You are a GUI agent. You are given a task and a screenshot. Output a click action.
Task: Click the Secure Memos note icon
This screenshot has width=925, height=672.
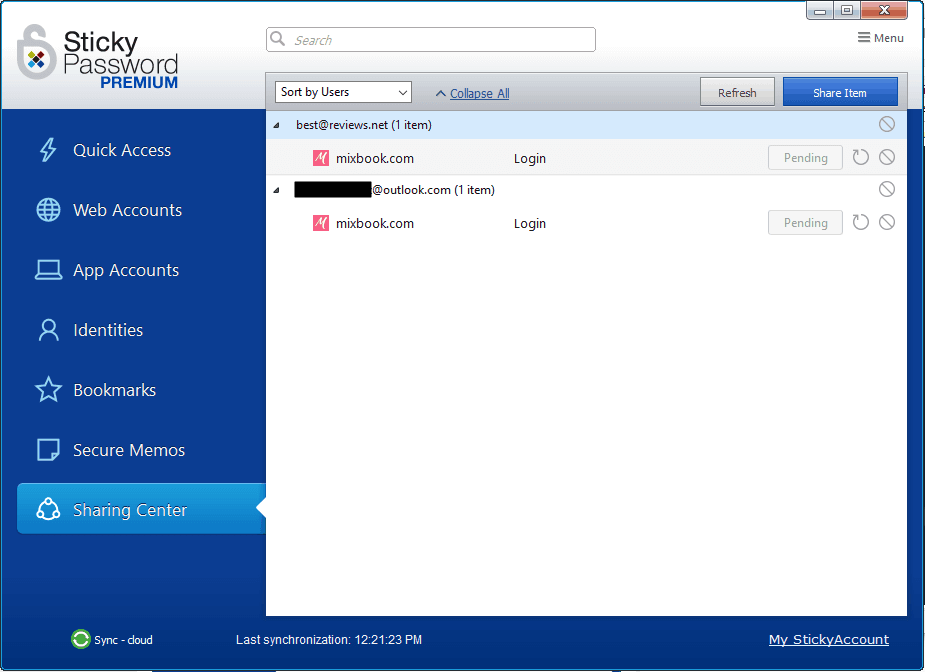coord(48,450)
